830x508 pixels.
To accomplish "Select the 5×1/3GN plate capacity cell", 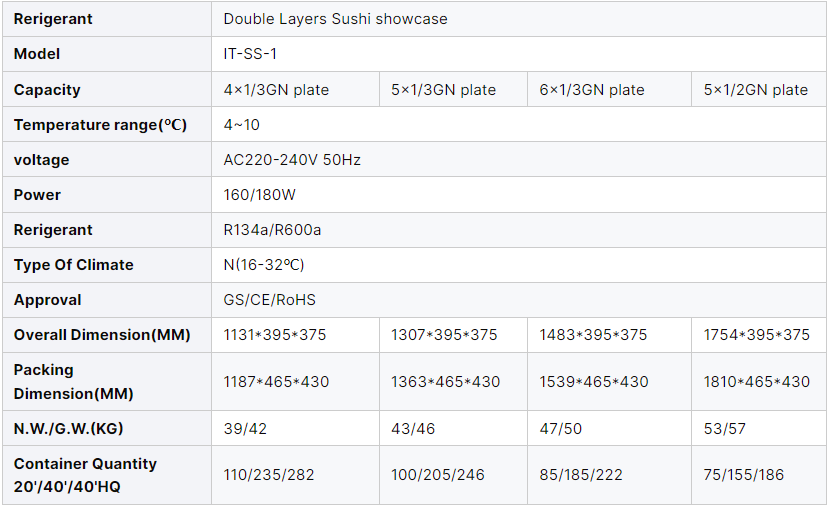I will (443, 90).
